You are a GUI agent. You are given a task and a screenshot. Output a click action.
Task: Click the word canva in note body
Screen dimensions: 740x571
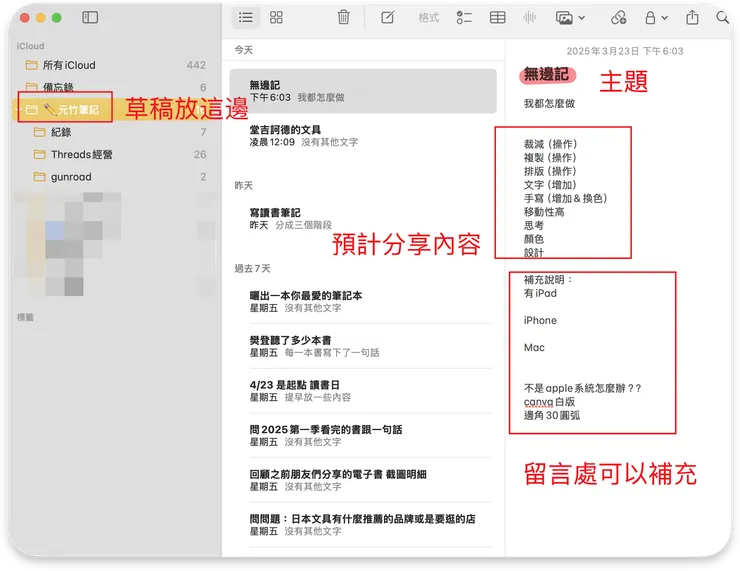(x=538, y=402)
